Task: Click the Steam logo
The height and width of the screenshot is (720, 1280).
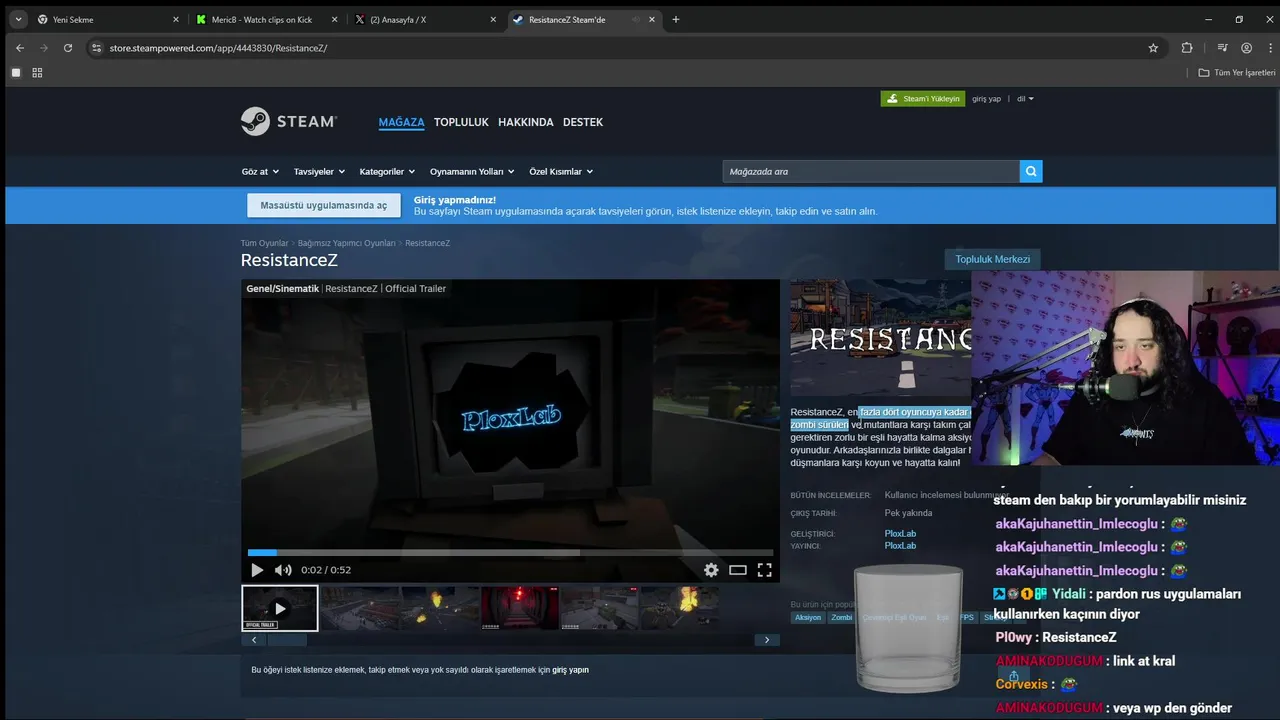Action: 289,121
